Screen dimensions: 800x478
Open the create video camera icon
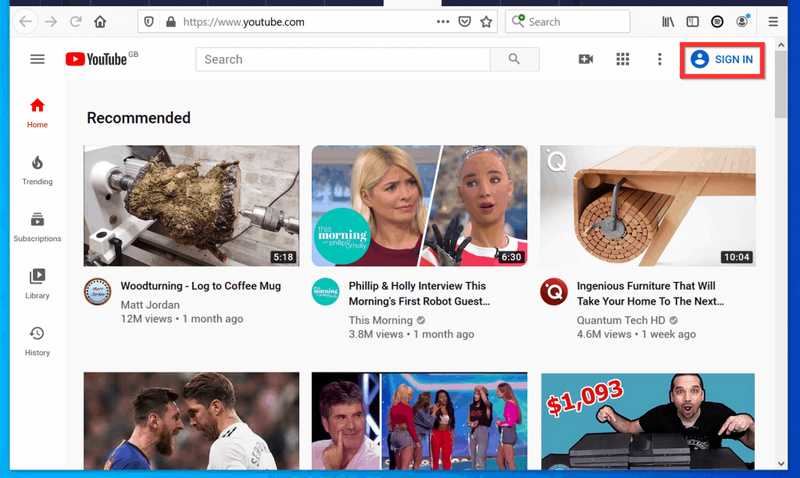[x=586, y=59]
